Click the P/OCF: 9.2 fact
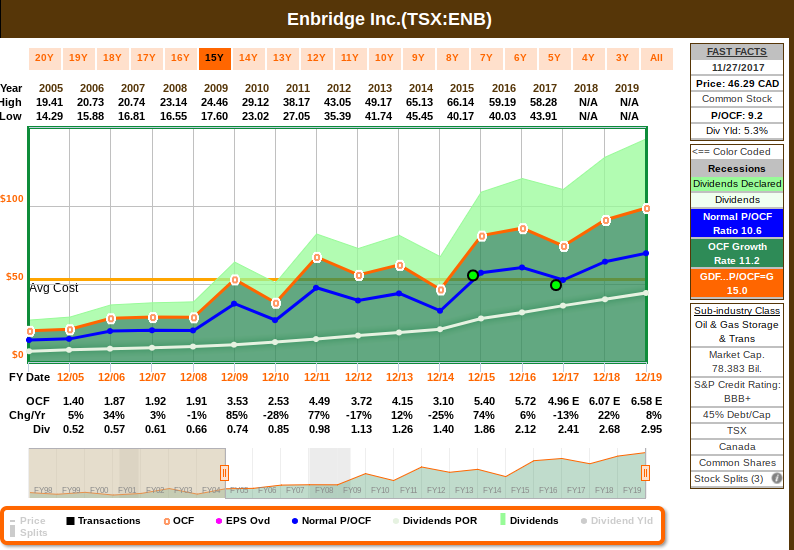Screen dimensions: 794x550 (737, 115)
